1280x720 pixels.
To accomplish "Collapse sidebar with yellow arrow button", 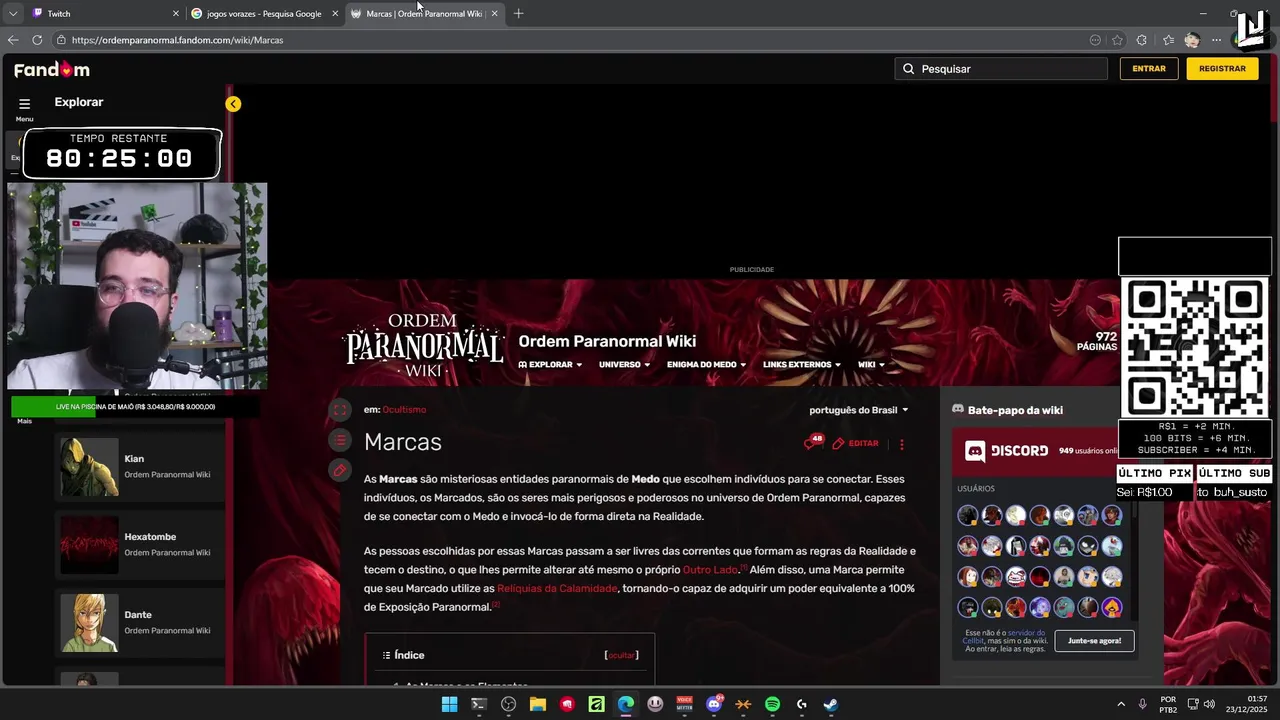I will pyautogui.click(x=233, y=104).
